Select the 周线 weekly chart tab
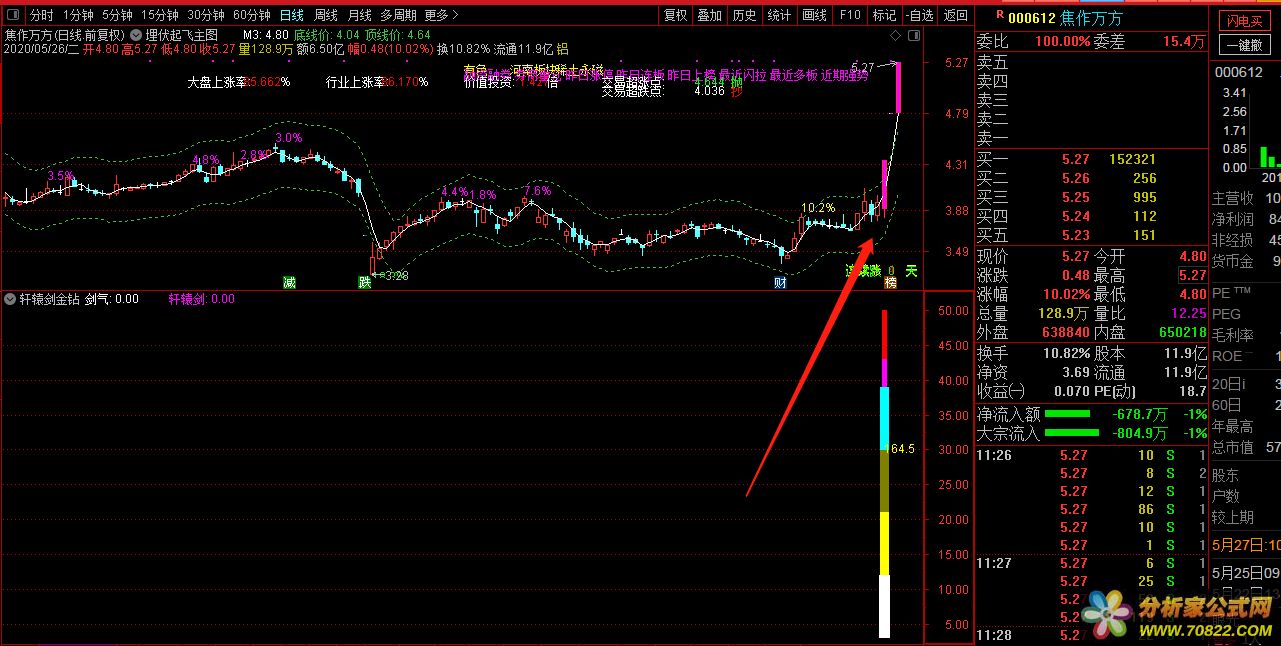1281x646 pixels. coord(326,15)
